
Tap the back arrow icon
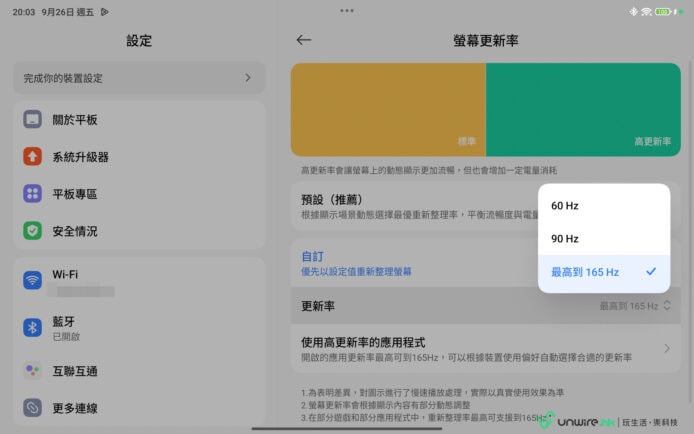(304, 40)
